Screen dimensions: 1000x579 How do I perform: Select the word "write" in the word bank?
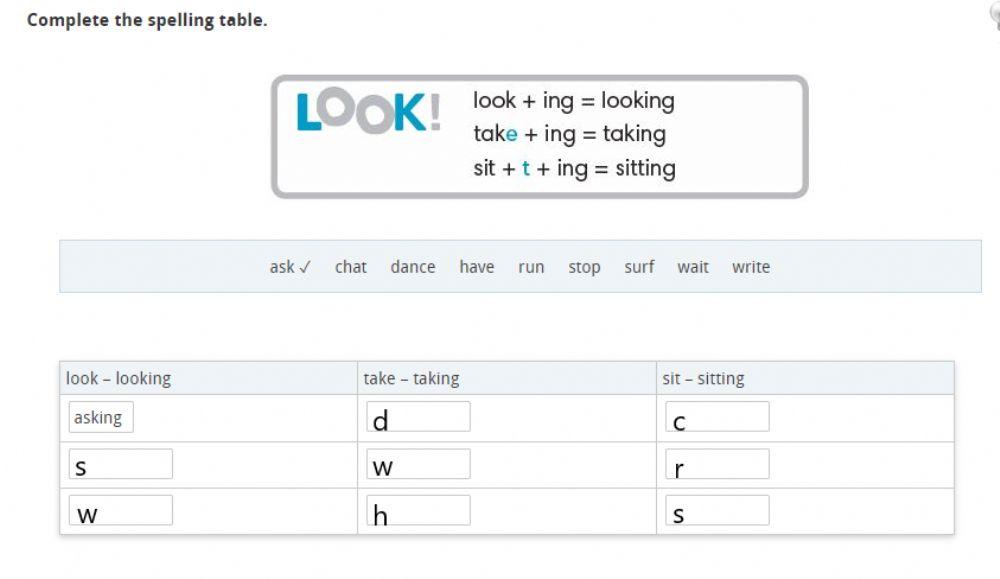pos(750,267)
